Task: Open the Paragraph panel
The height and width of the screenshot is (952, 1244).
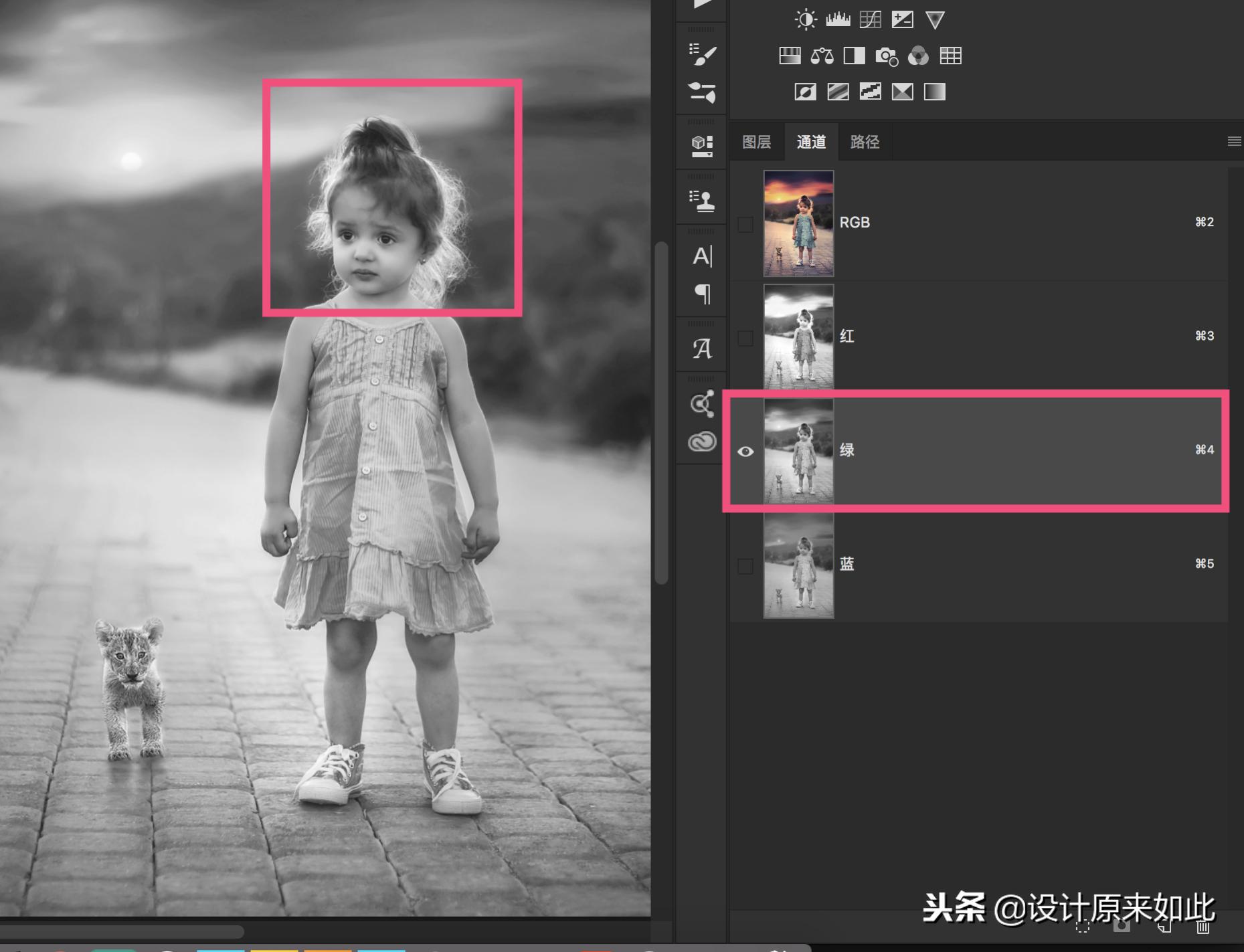Action: (702, 294)
